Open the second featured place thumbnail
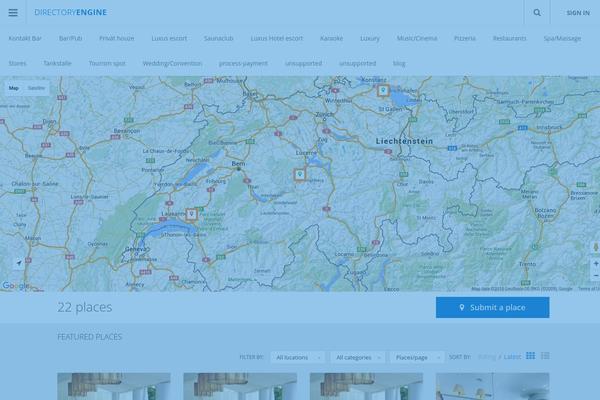600x400 pixels. tap(240, 387)
